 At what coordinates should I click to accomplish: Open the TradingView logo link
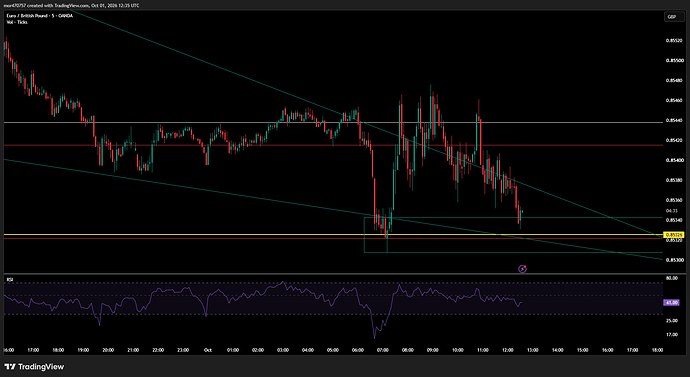click(x=34, y=366)
